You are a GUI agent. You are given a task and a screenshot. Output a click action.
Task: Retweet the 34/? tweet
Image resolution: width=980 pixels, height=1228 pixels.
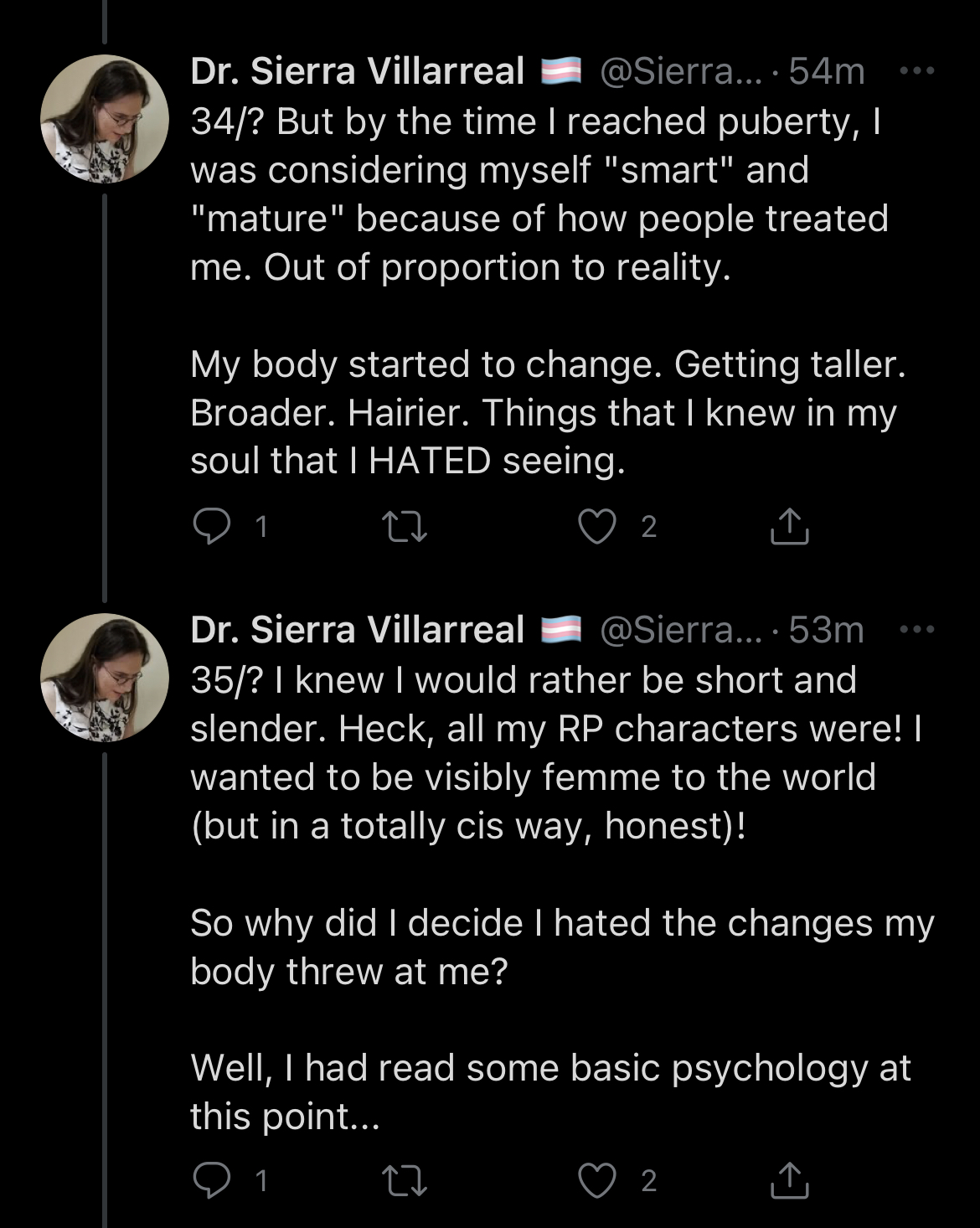point(404,527)
